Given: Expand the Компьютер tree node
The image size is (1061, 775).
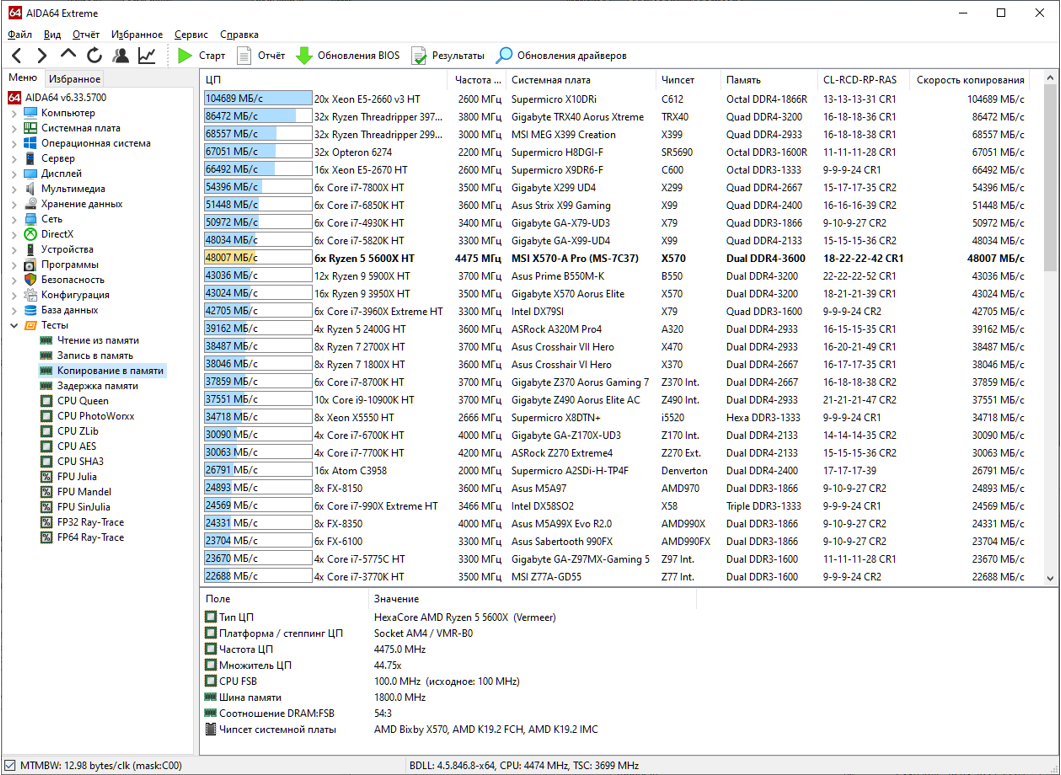Looking at the screenshot, I should 14,113.
